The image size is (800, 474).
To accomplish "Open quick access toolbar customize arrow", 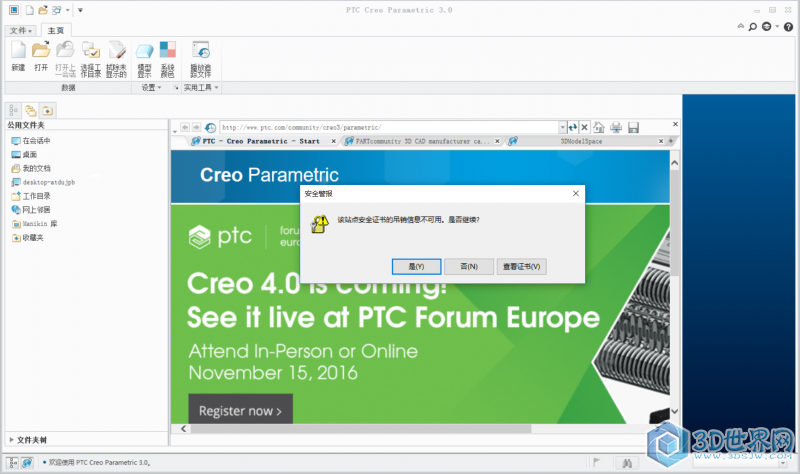I will point(80,10).
